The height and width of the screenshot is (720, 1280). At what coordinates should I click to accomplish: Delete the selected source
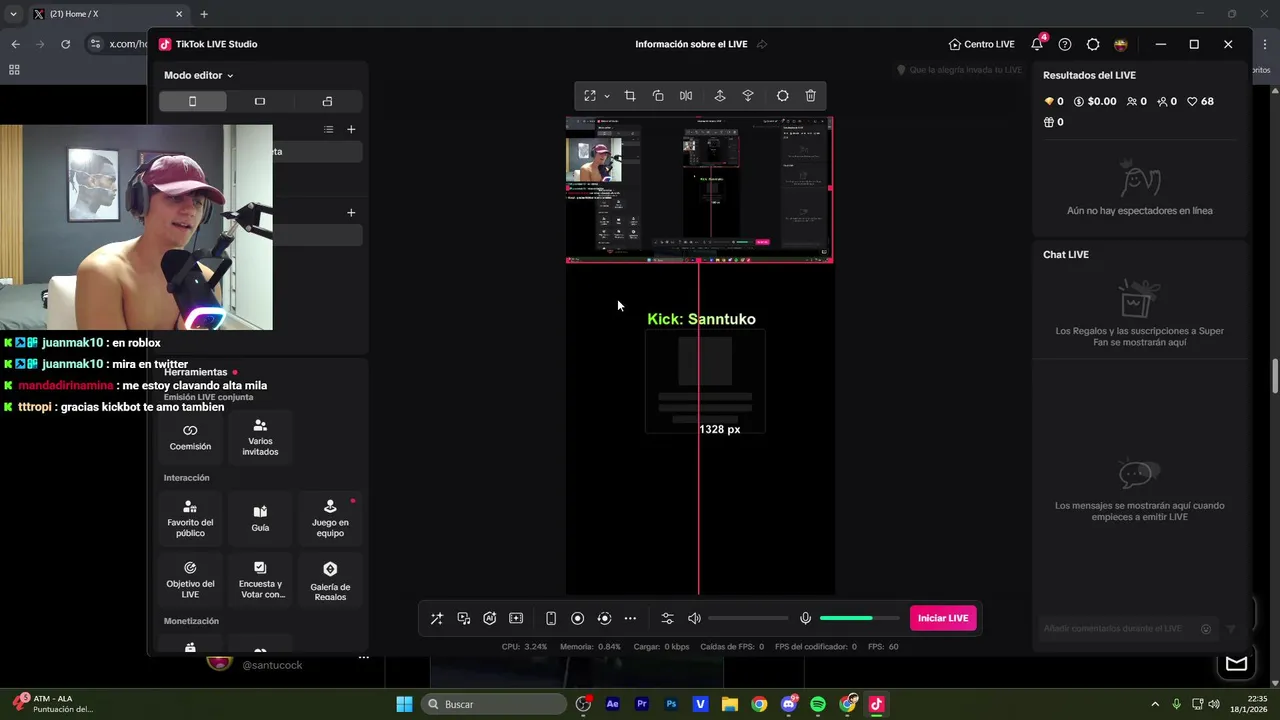(x=810, y=96)
